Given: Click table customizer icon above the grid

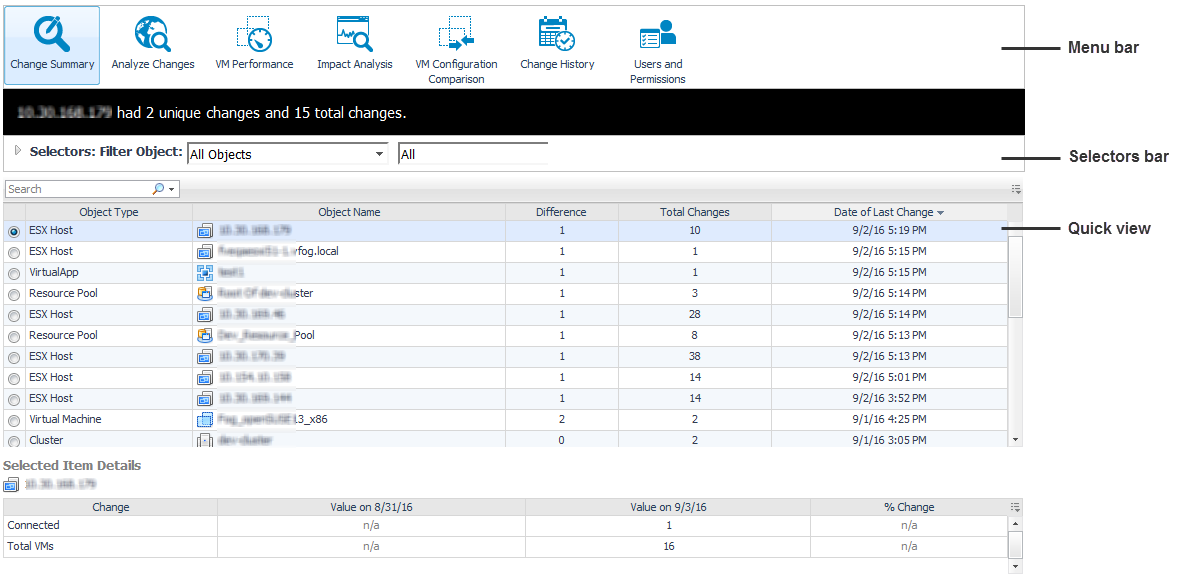Looking at the screenshot, I should [1016, 189].
